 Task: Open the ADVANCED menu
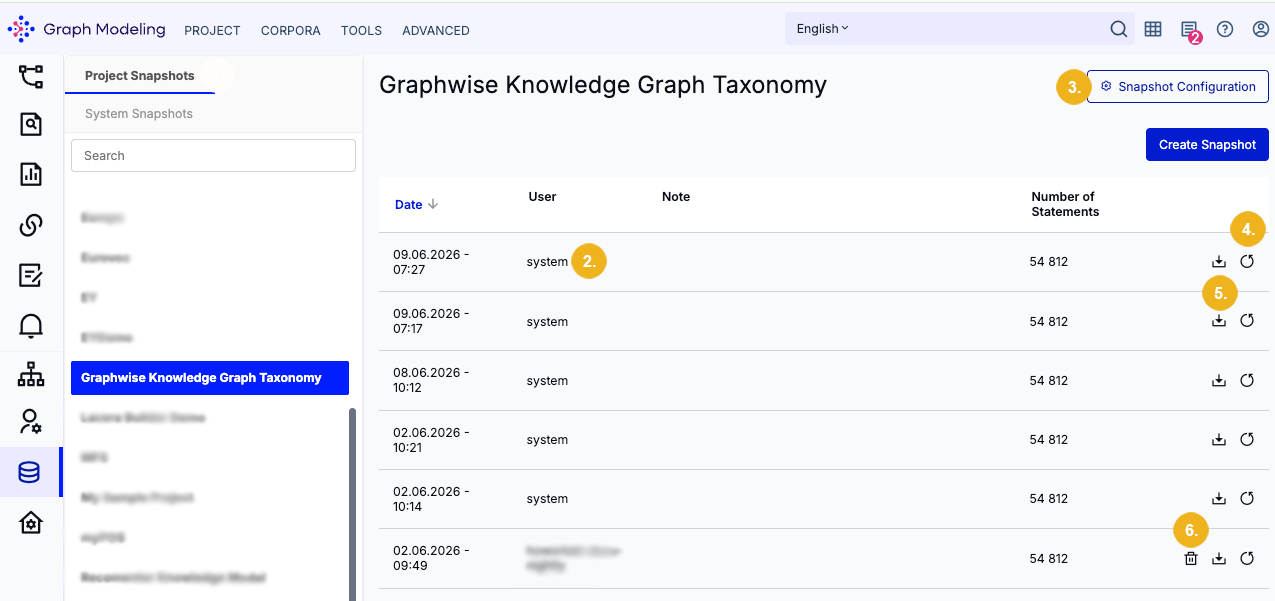436,31
